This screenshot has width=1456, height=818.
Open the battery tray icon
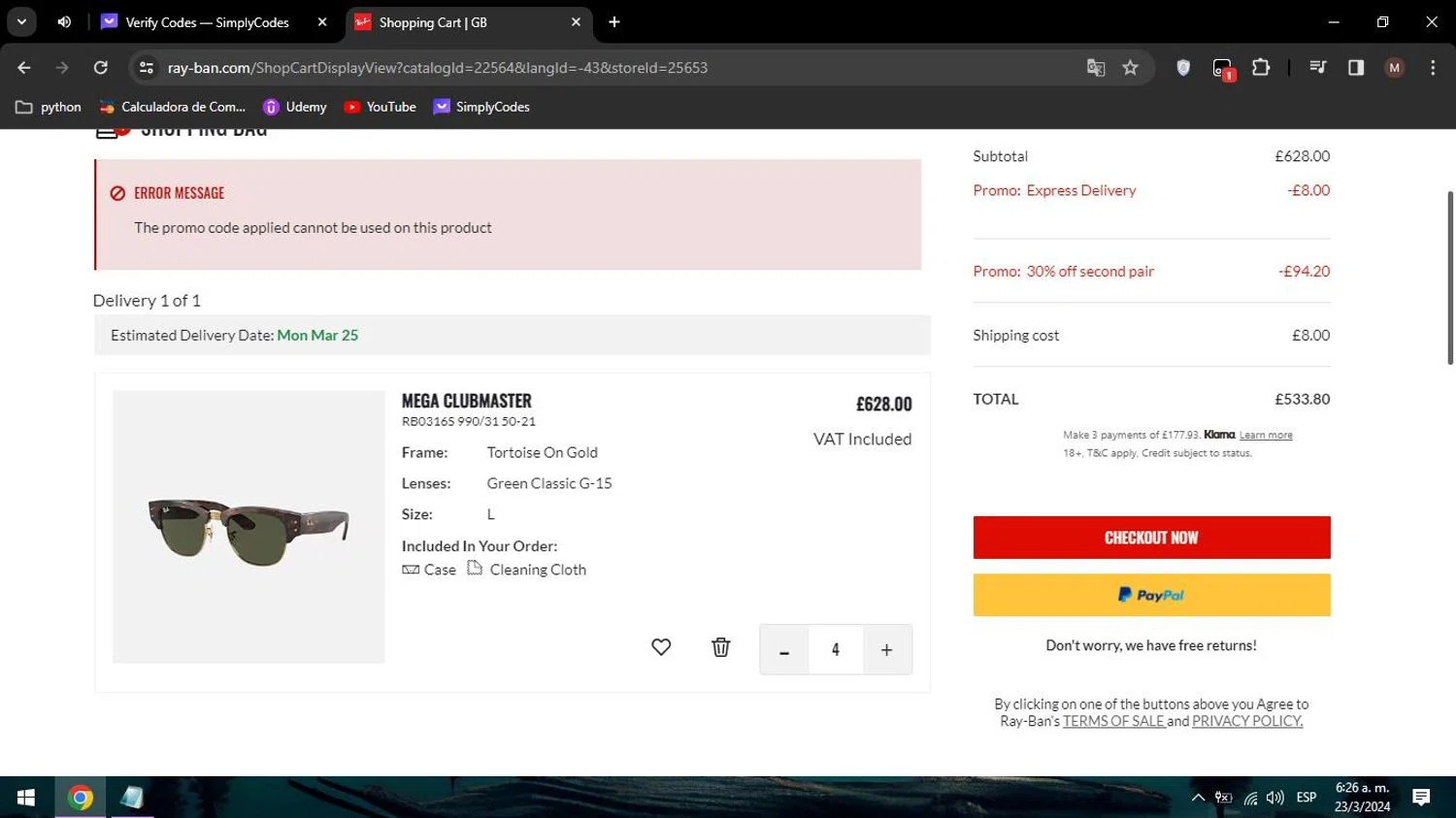point(1224,798)
